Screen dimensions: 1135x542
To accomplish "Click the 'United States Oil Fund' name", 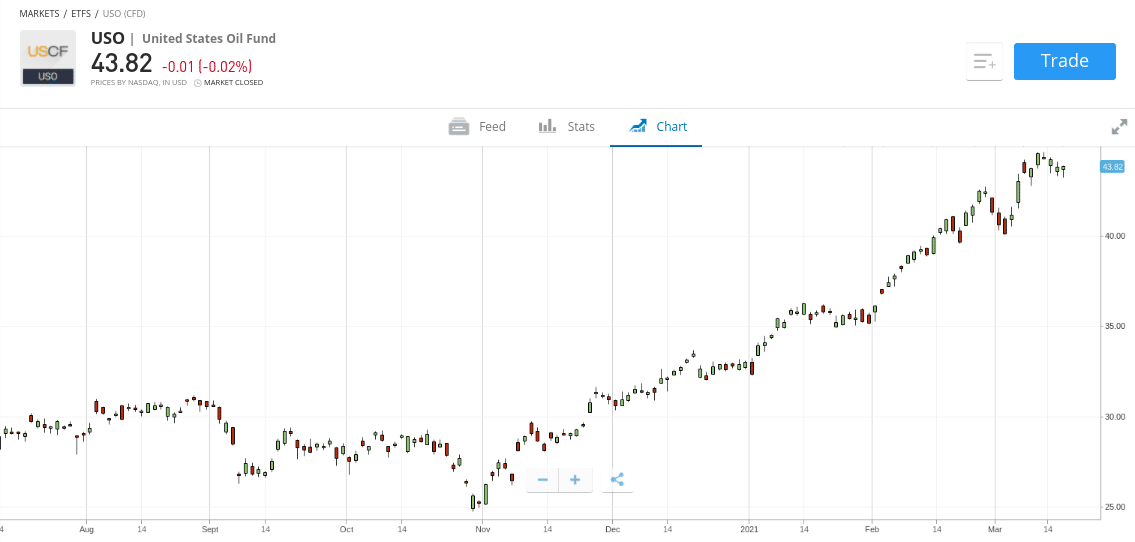I will click(208, 38).
